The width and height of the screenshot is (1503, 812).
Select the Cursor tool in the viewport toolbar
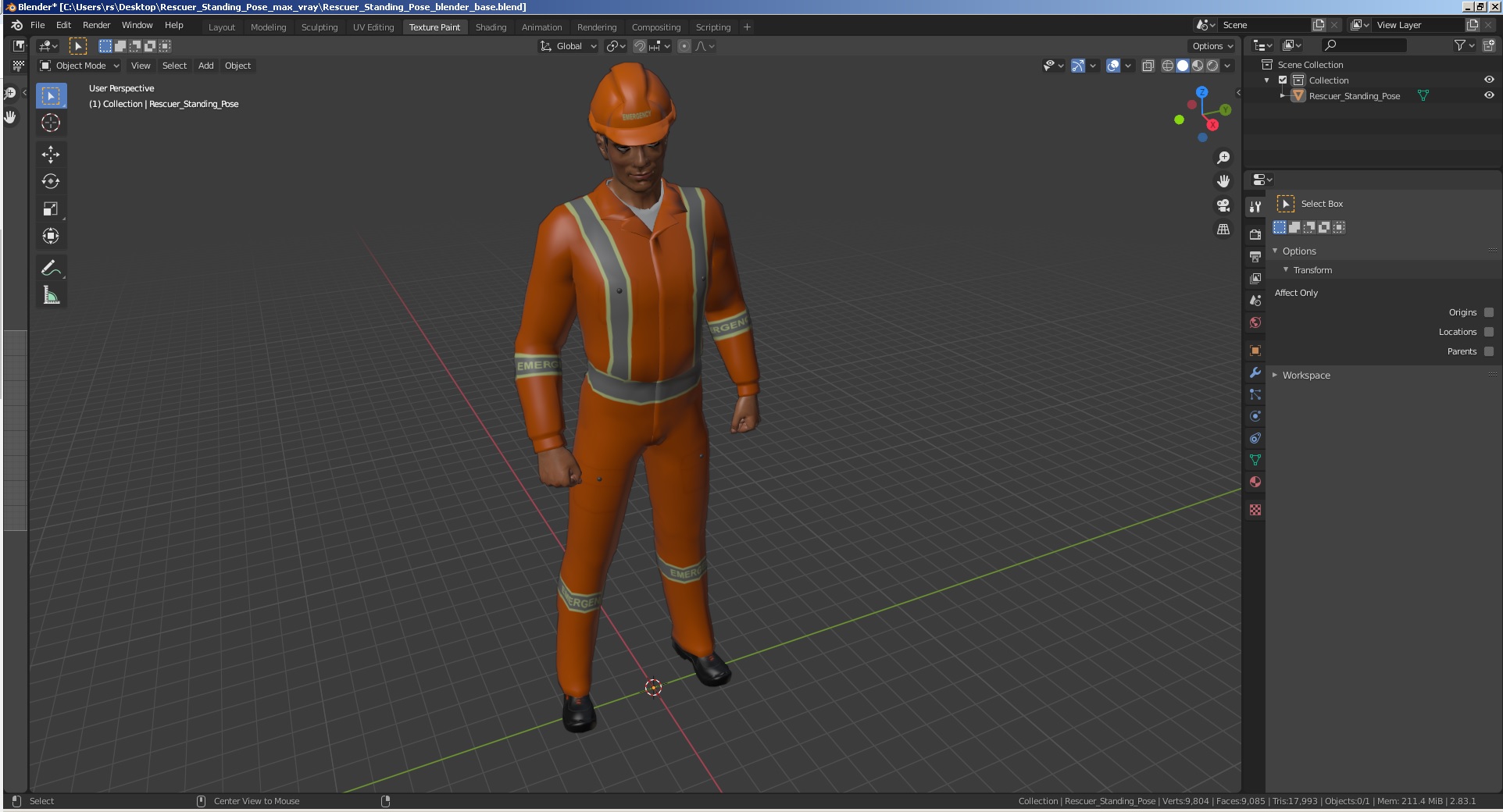click(x=51, y=123)
